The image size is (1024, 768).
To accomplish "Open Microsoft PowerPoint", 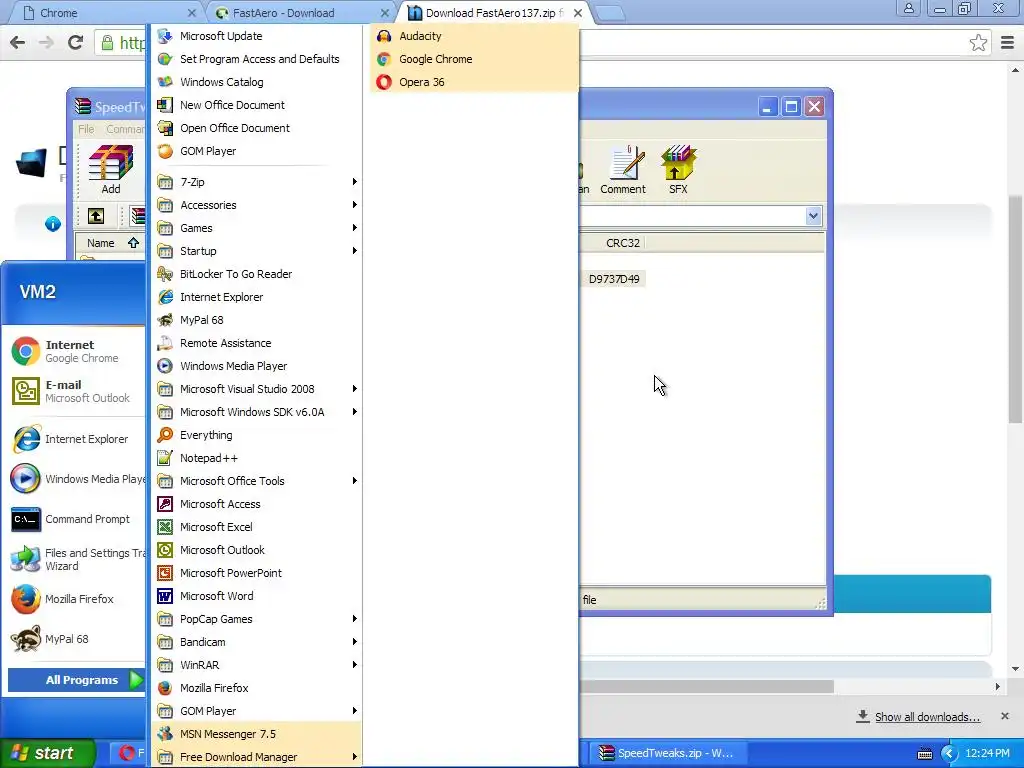I will point(257,573).
